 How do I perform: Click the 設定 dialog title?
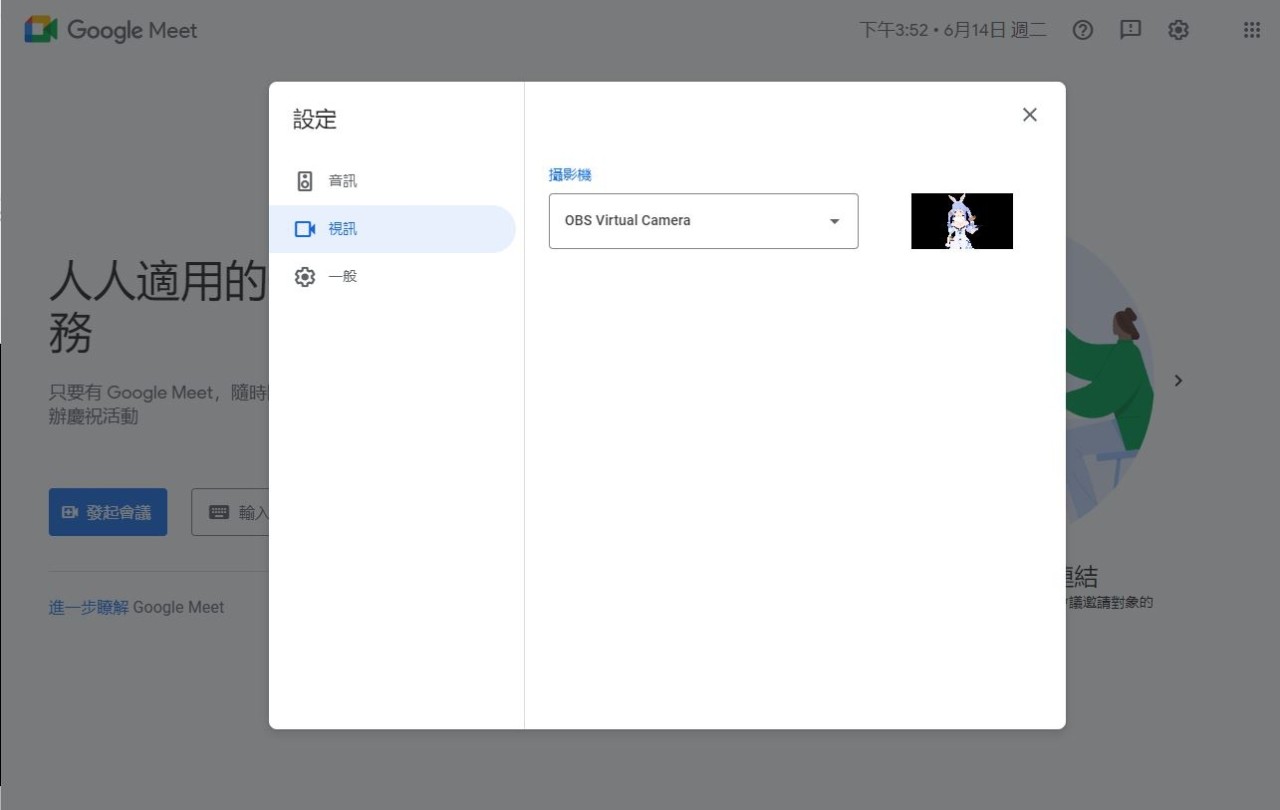coord(315,120)
